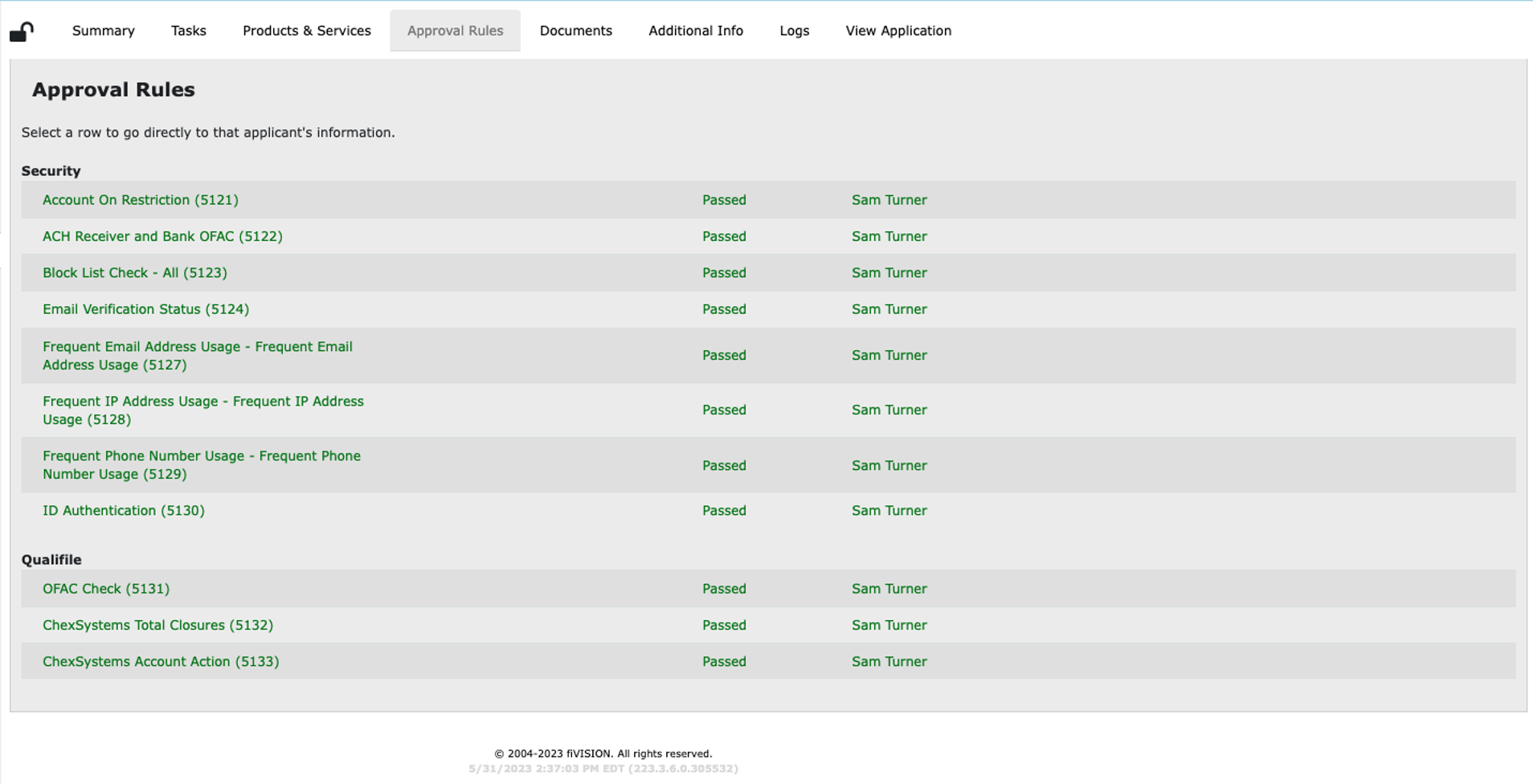Open the Additional Info tab
This screenshot has height=784, width=1533.
tap(696, 31)
